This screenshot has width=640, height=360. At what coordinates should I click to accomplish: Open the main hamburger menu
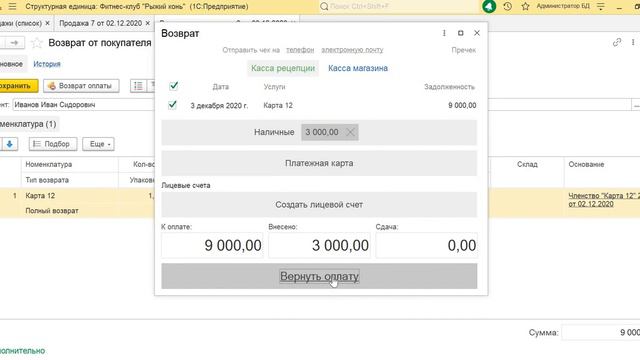click(12, 7)
